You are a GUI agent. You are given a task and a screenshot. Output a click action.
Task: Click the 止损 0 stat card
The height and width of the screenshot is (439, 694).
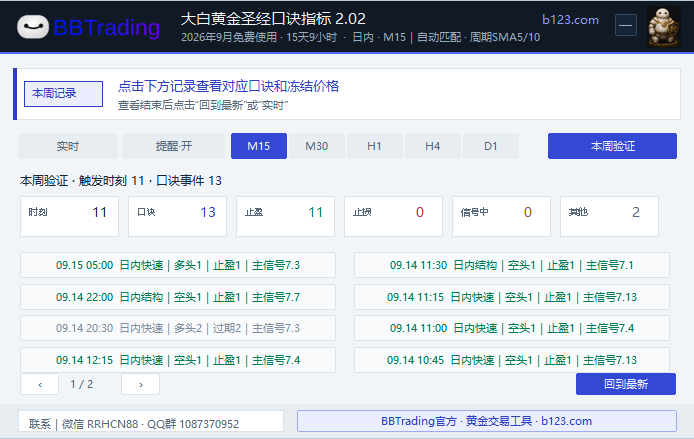coord(393,216)
